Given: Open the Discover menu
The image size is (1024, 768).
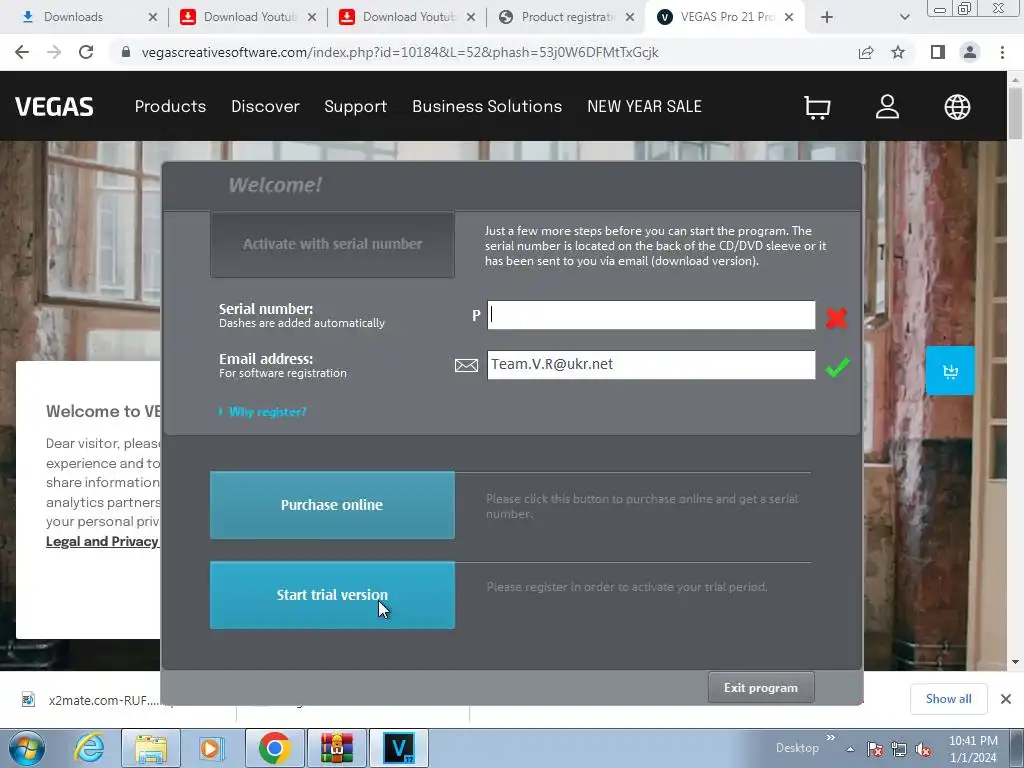Looking at the screenshot, I should 265,106.
